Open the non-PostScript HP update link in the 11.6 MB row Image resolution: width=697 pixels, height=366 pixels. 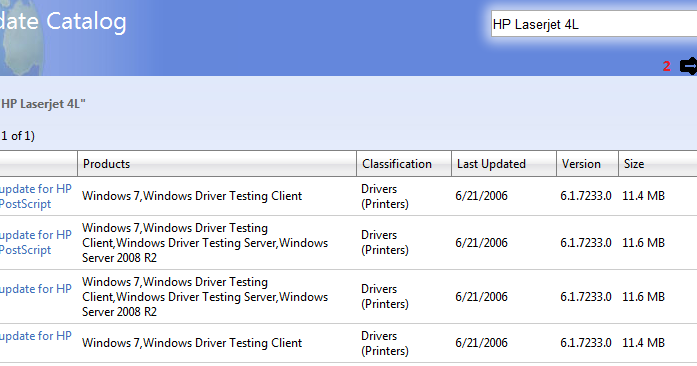point(36,289)
